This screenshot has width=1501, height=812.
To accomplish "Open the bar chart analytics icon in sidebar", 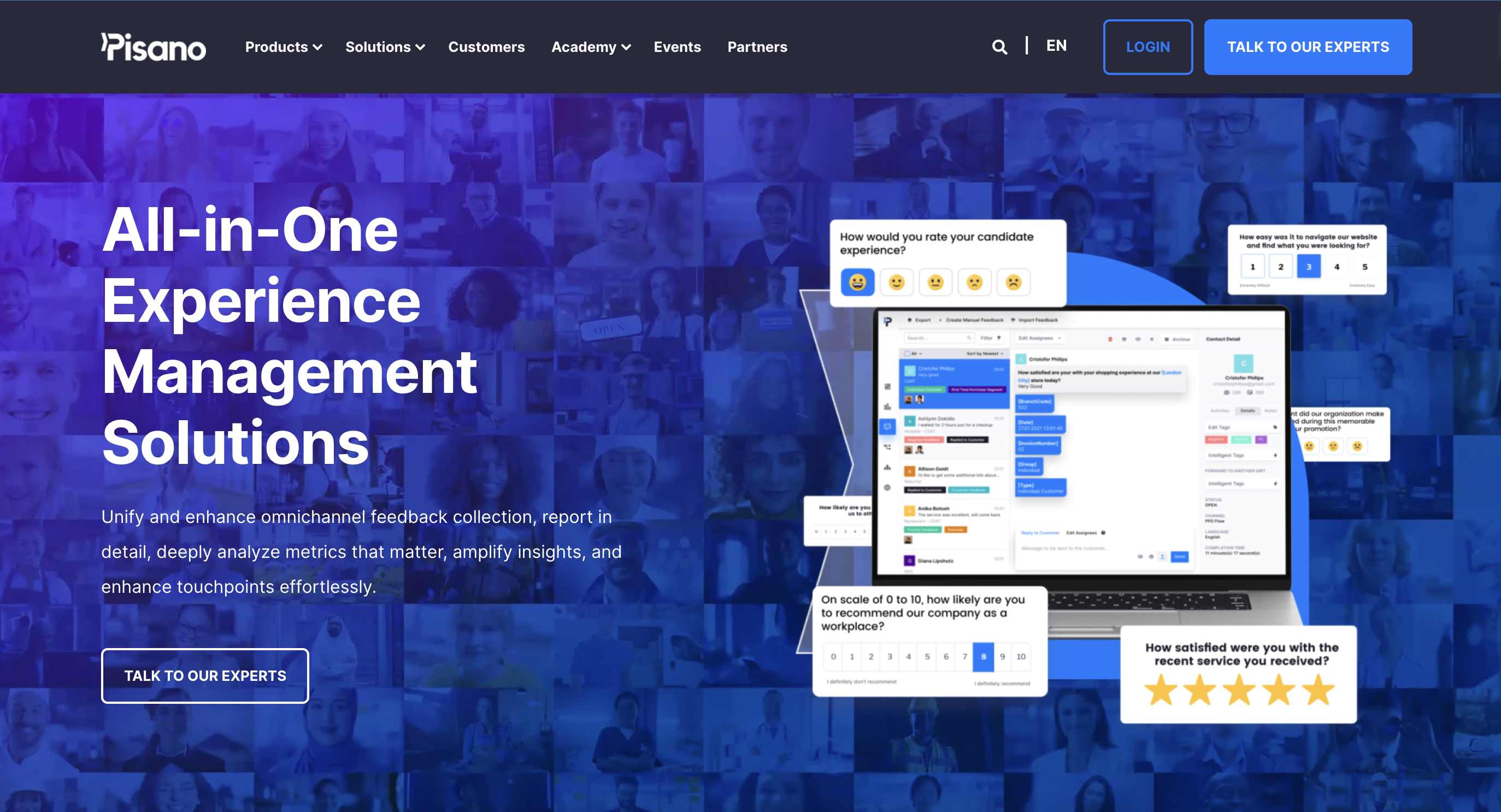I will pos(887,407).
